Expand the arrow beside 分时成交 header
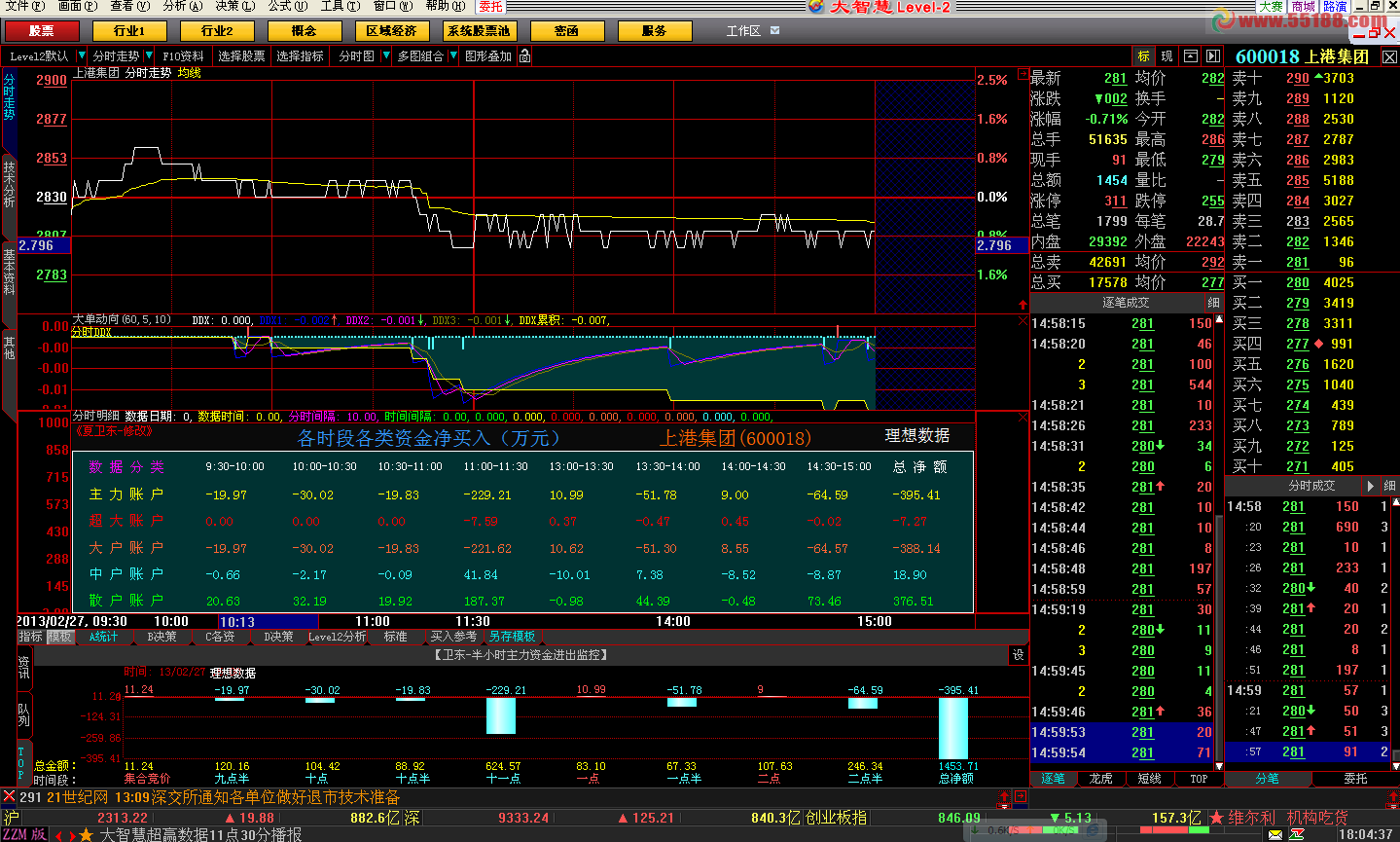Image resolution: width=1400 pixels, height=842 pixels. coord(1370,486)
